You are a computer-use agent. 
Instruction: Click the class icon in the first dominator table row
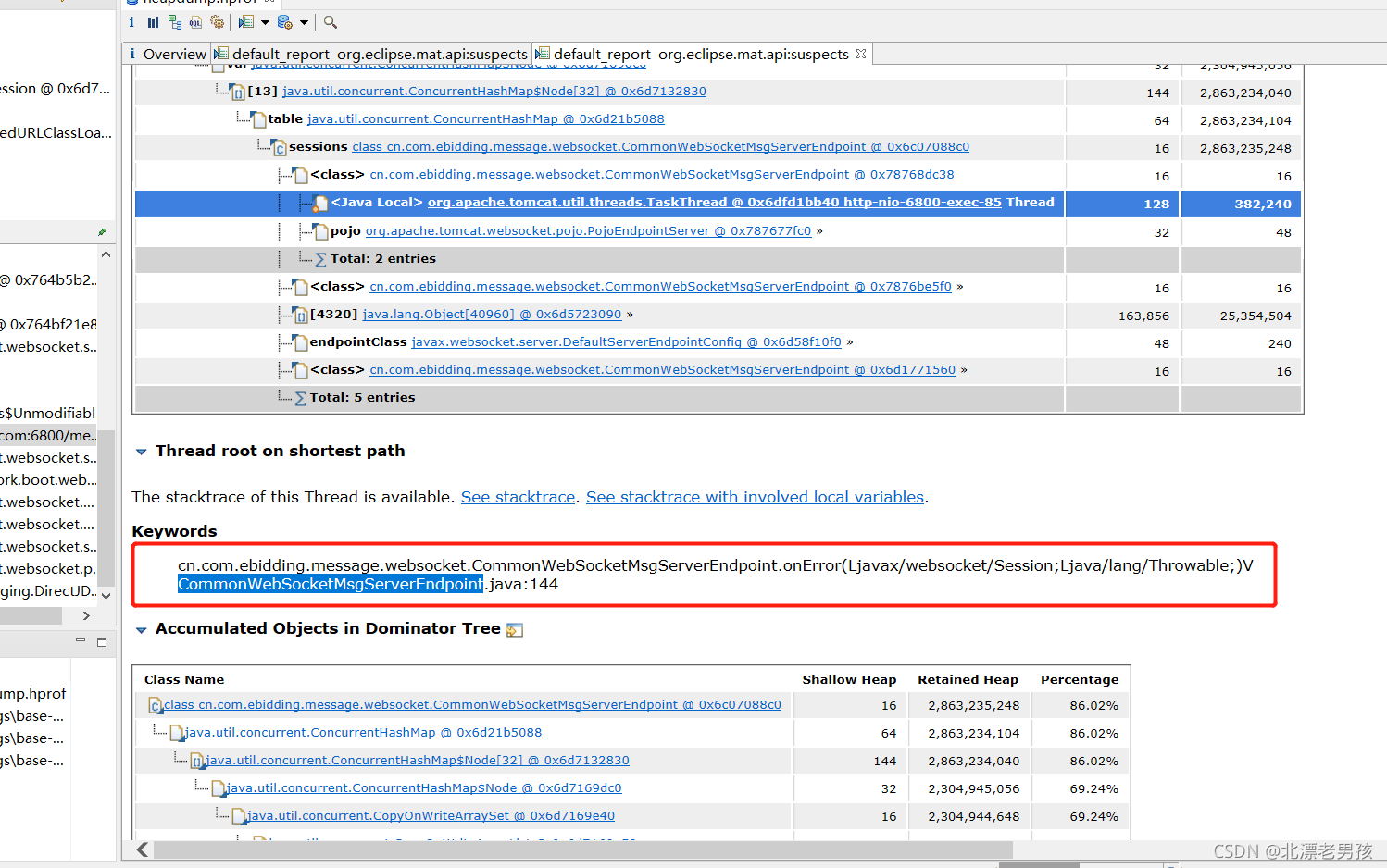pos(156,706)
